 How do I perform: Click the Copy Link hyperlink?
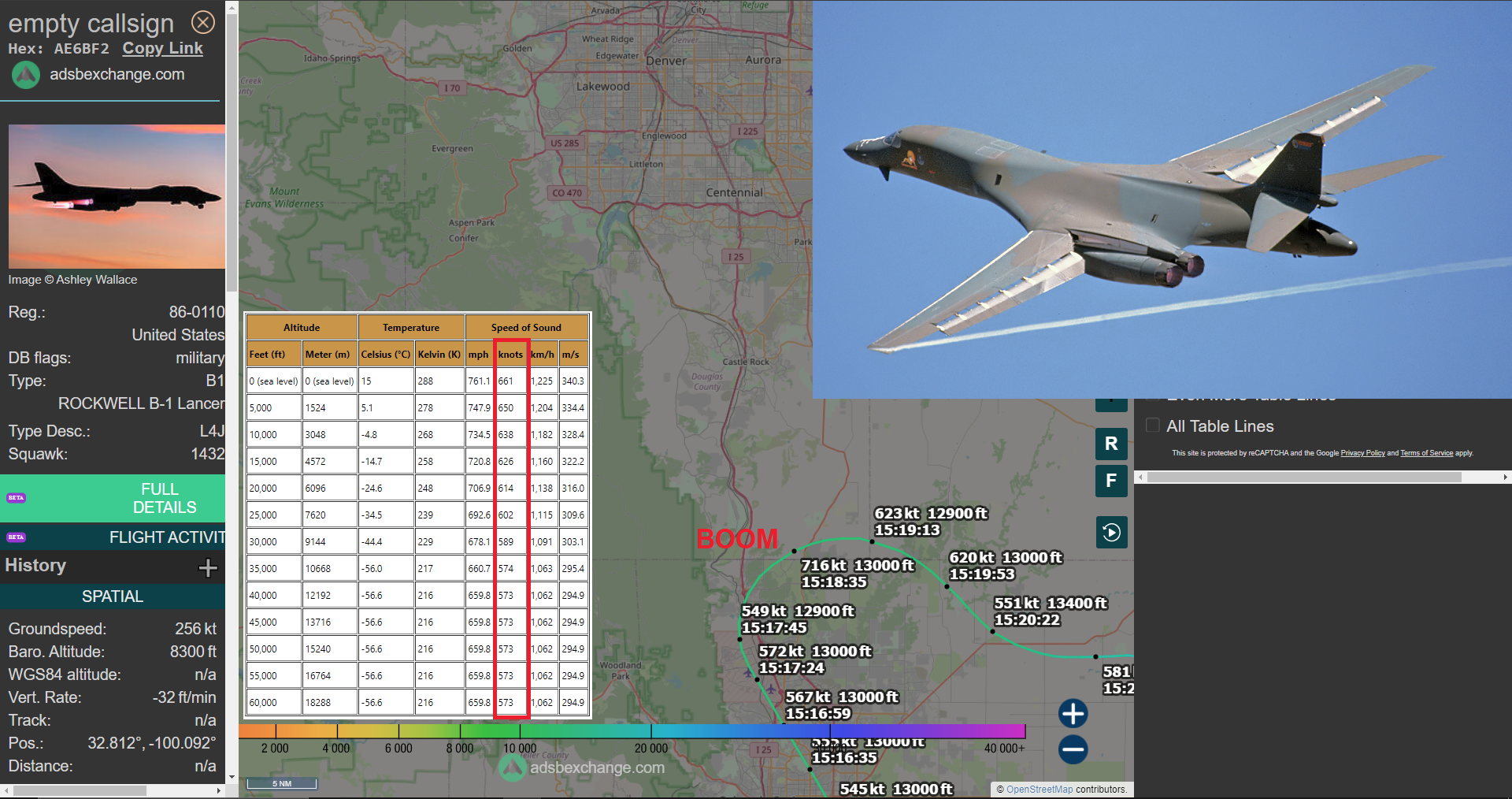pos(162,48)
